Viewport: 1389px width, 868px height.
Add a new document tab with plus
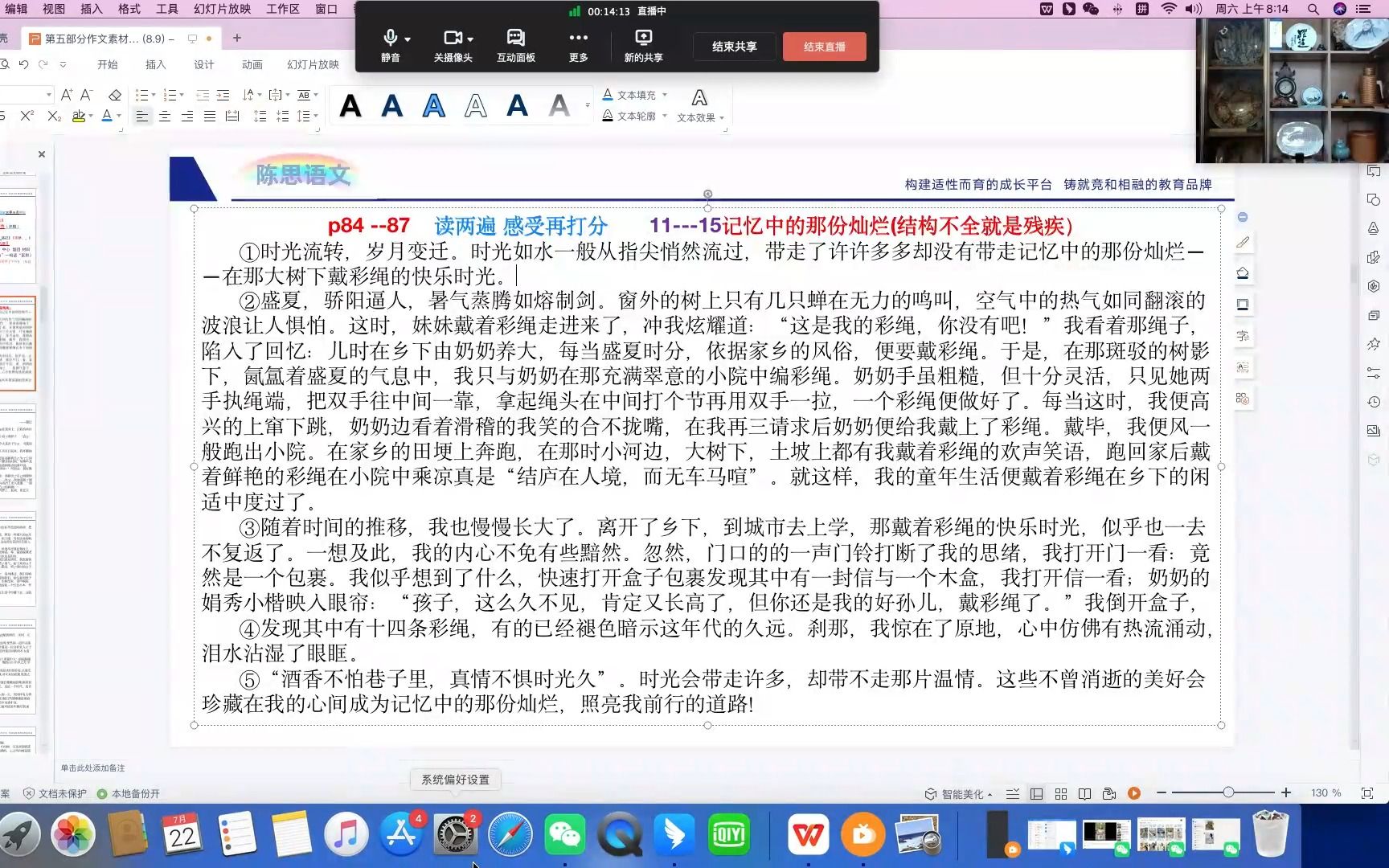pyautogui.click(x=236, y=38)
